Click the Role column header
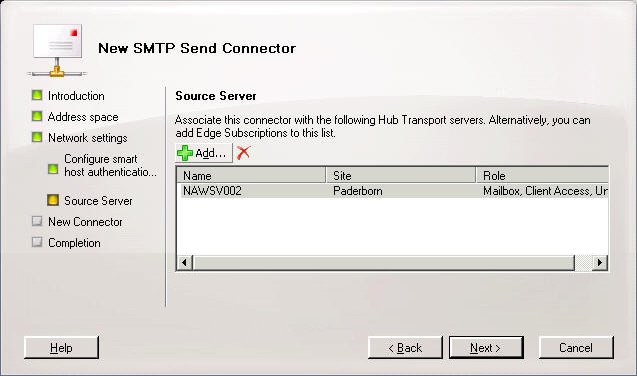The width and height of the screenshot is (637, 376). tap(542, 175)
